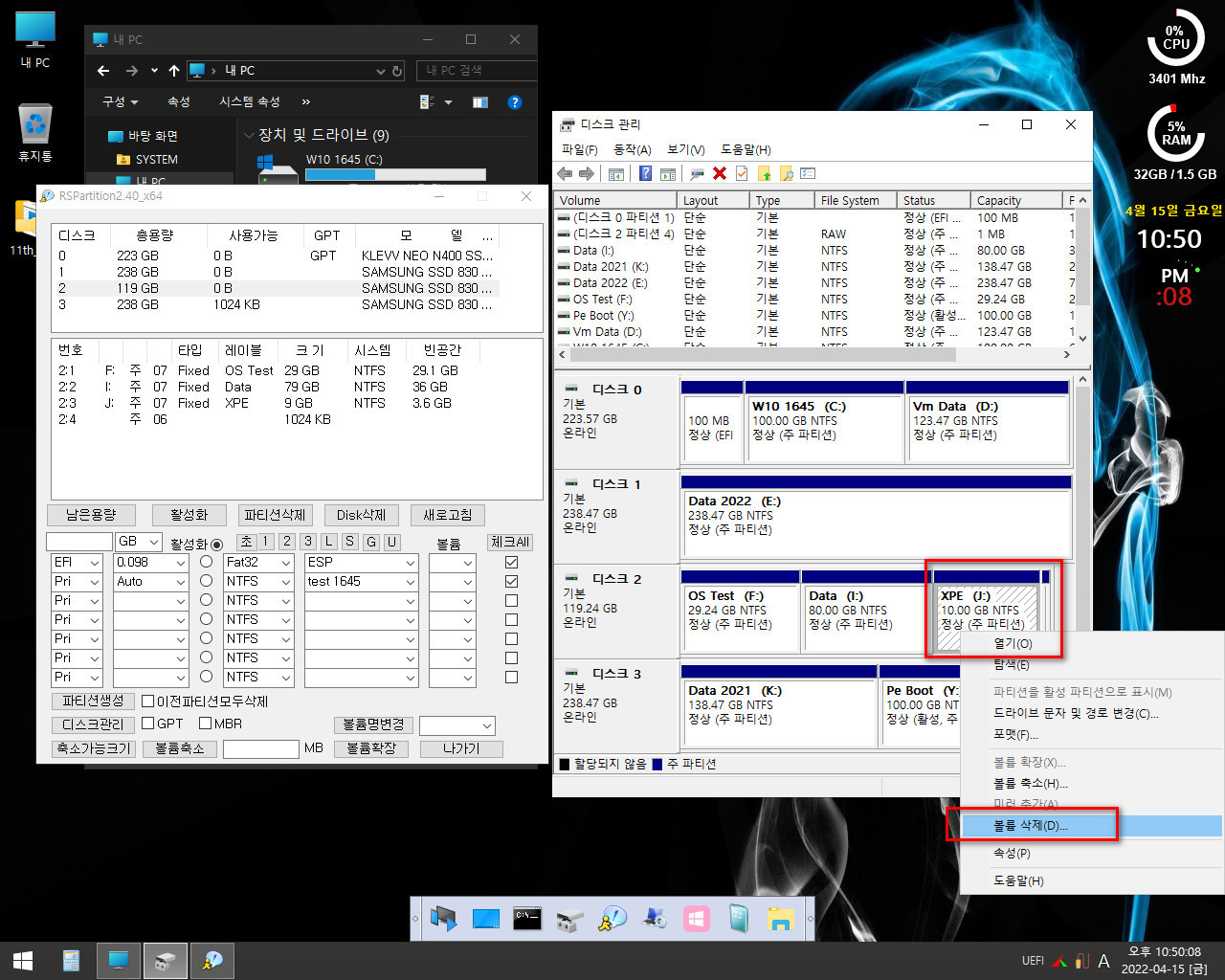The height and width of the screenshot is (980, 1225).
Task: Select the 활성화 radio button in header row
Action: [x=217, y=544]
